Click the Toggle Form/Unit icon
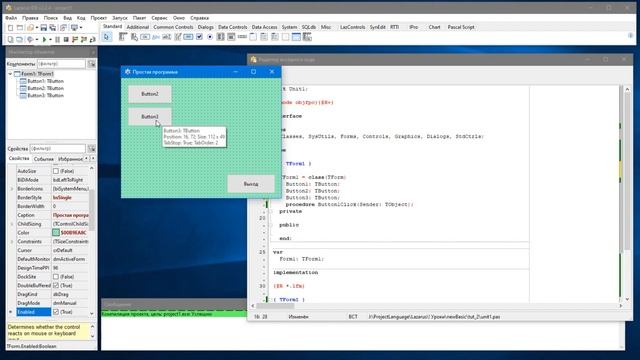Screen dimensions: 640x360 (63, 28)
